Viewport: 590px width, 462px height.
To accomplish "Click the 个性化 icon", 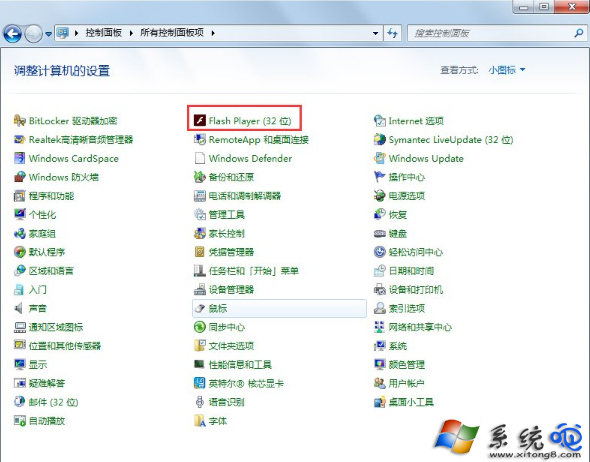I will tap(20, 214).
